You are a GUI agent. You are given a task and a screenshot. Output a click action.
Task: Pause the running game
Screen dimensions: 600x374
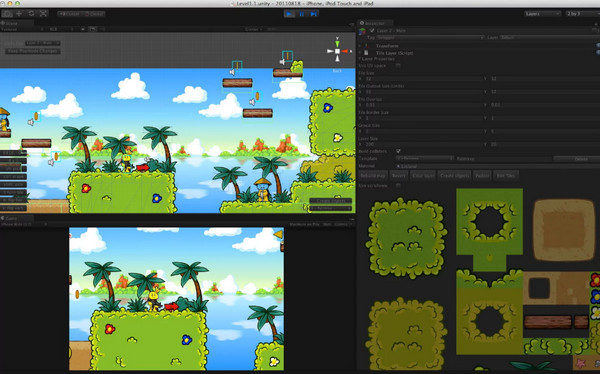(302, 14)
